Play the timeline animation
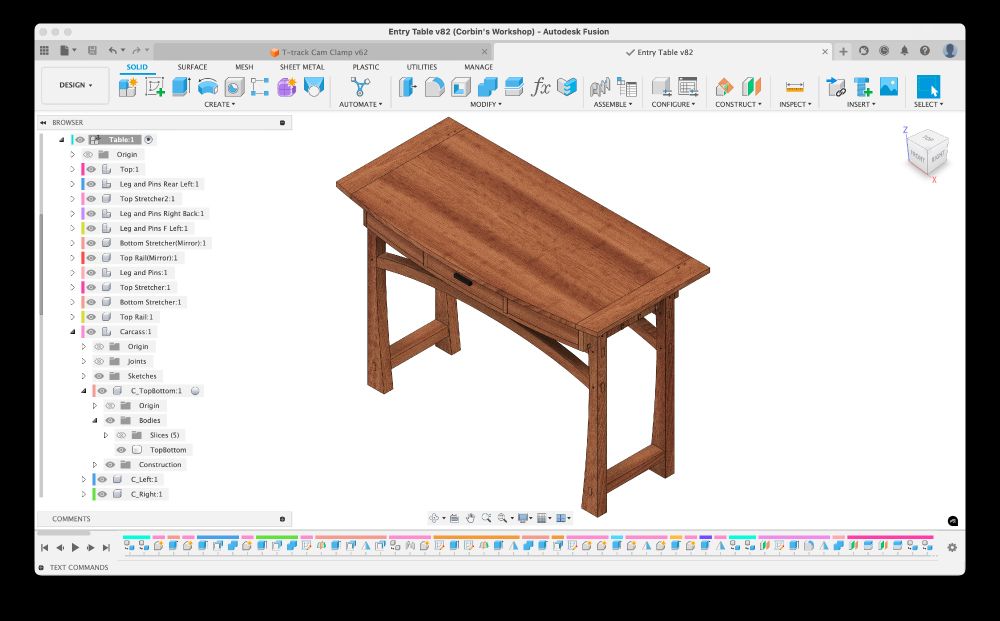 tap(75, 547)
